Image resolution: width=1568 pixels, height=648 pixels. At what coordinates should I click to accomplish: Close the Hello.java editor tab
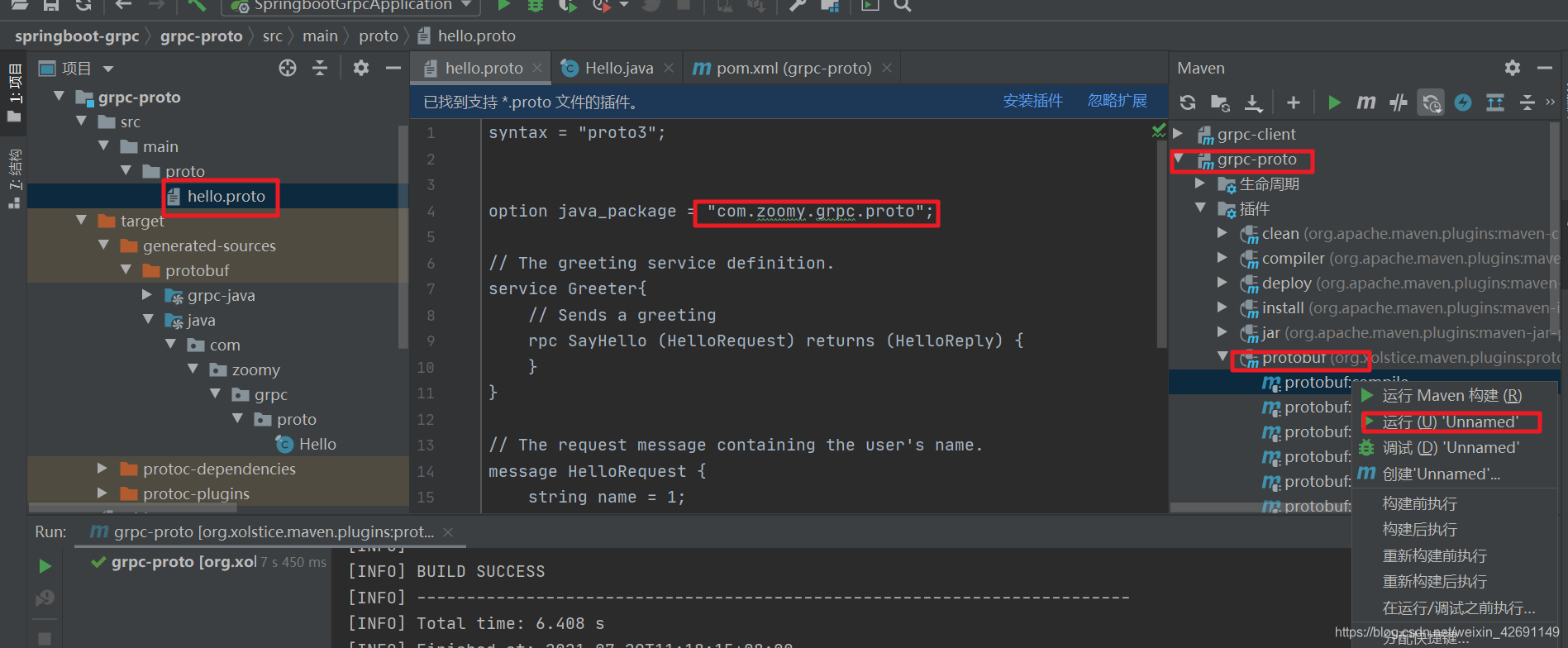pyautogui.click(x=668, y=68)
